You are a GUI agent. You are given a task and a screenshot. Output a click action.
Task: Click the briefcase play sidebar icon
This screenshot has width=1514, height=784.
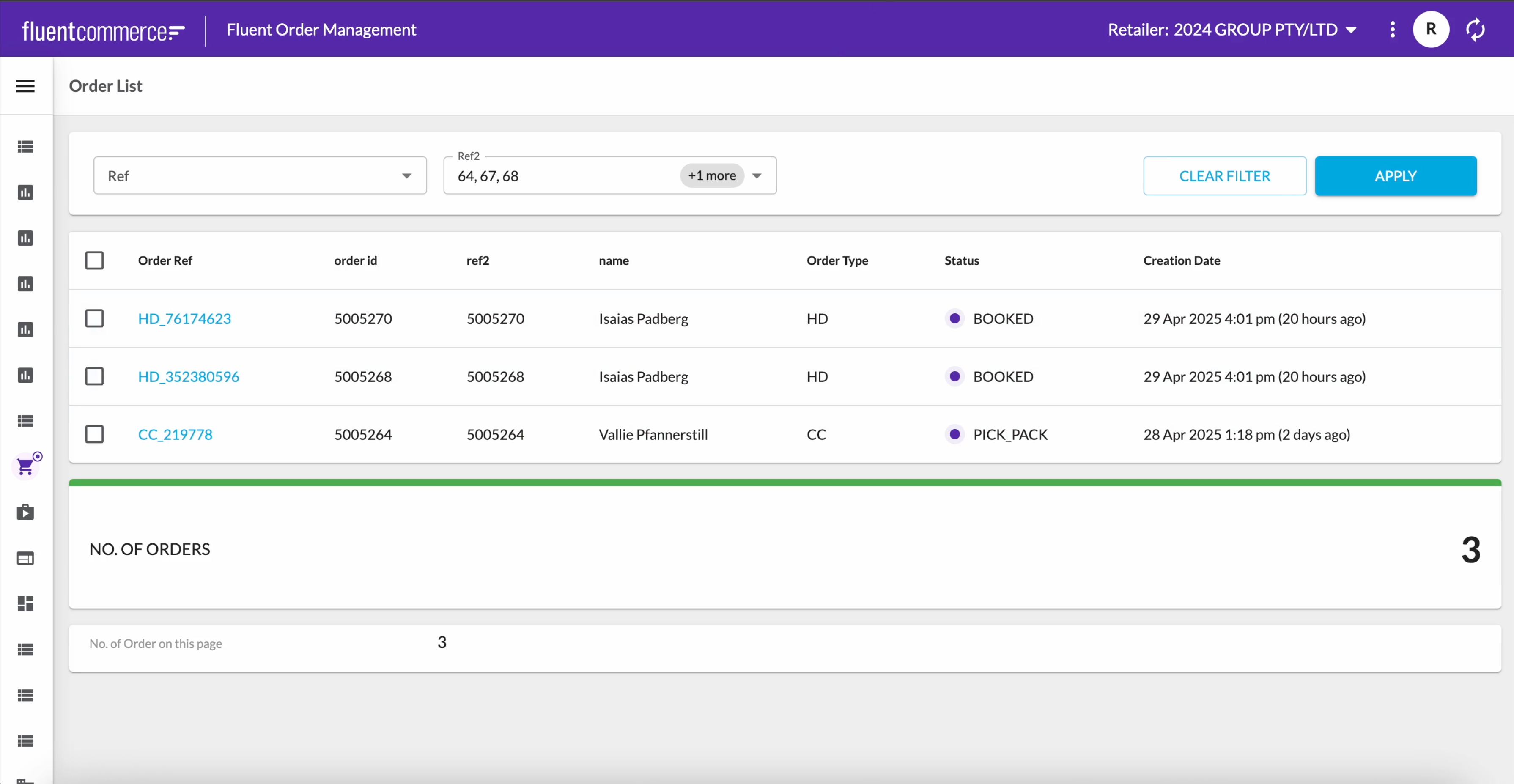tap(25, 513)
